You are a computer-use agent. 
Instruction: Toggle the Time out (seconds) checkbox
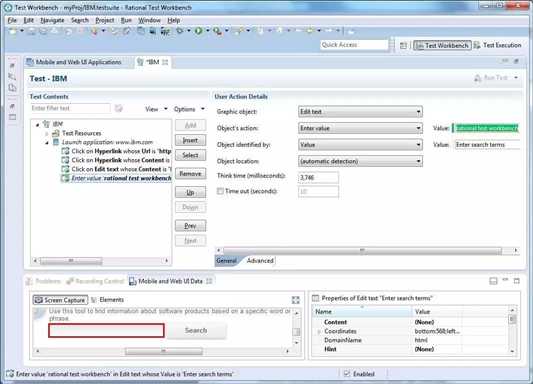pyautogui.click(x=220, y=191)
